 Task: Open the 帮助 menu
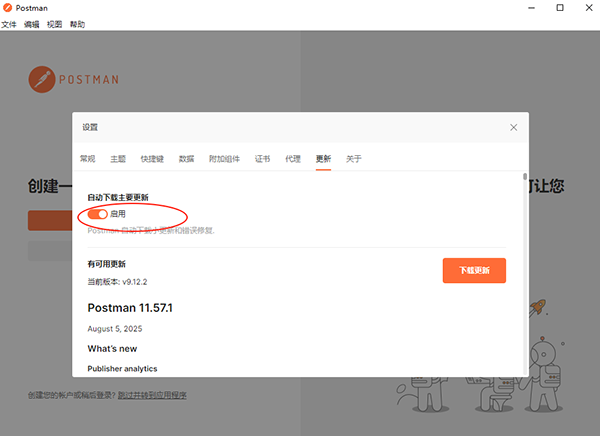(78, 24)
